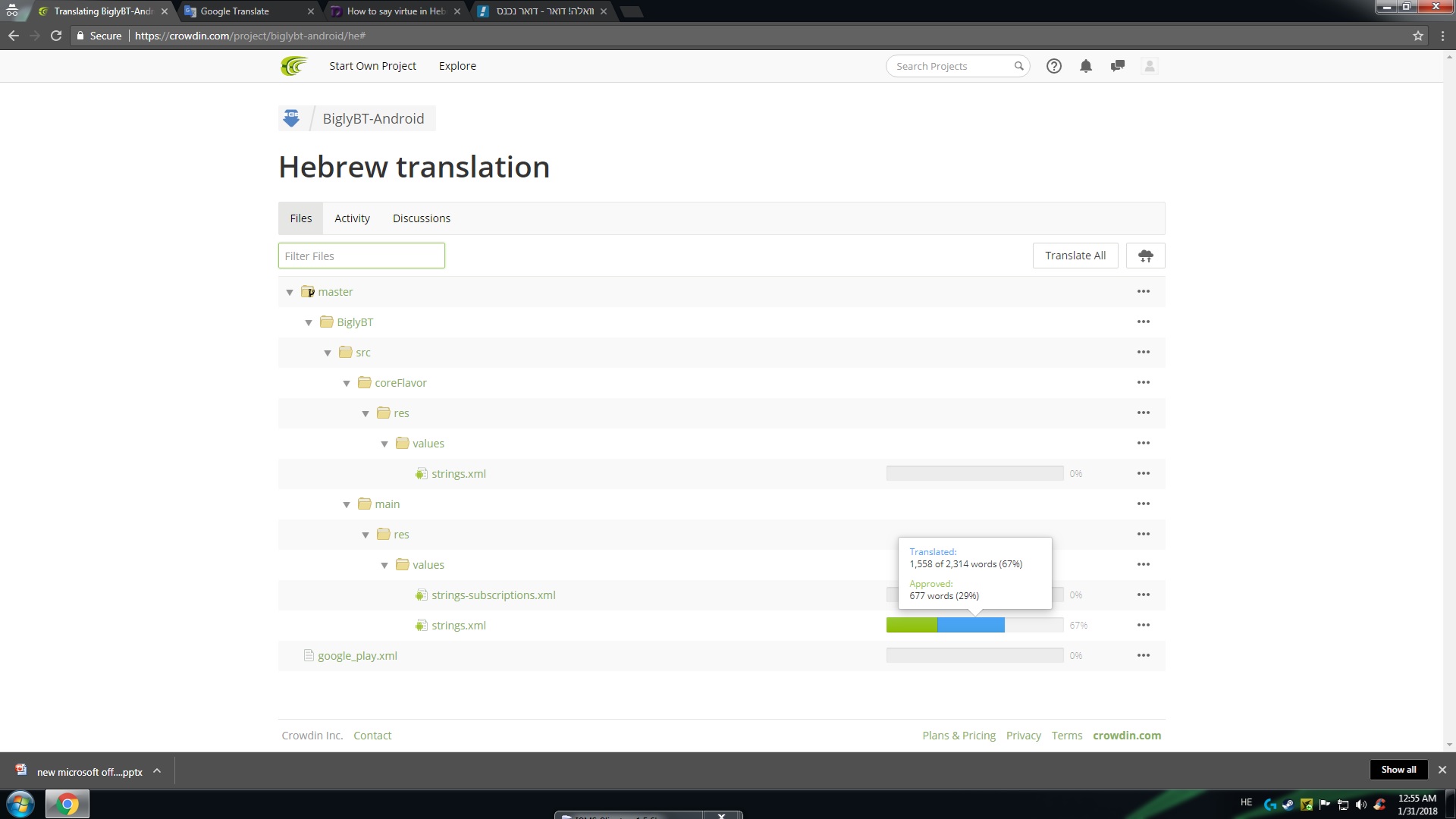
Task: Focus the Filter Files input
Action: (x=361, y=256)
